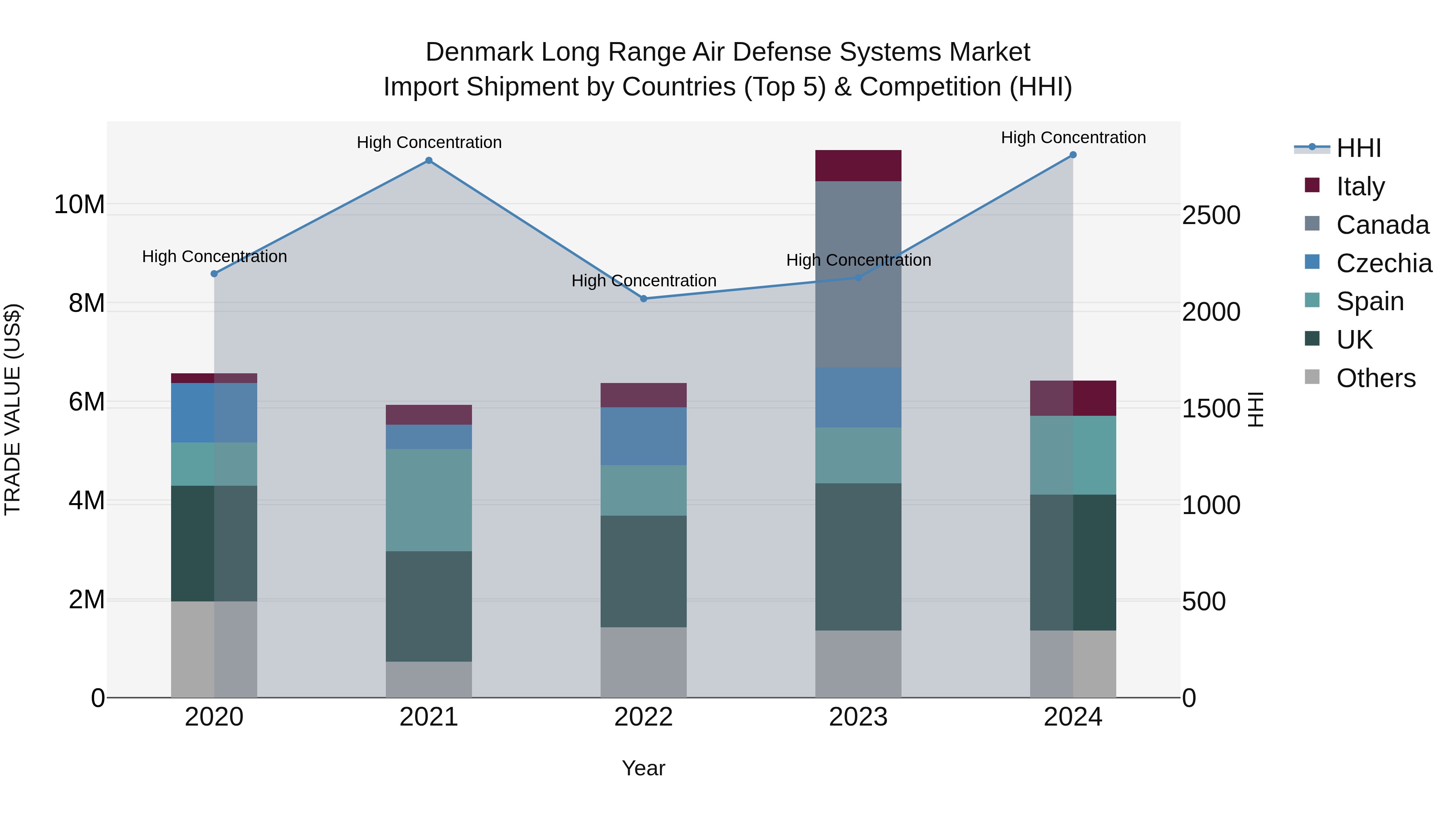Select the 2023 HHI data point
The height and width of the screenshot is (819, 1456).
[x=859, y=277]
